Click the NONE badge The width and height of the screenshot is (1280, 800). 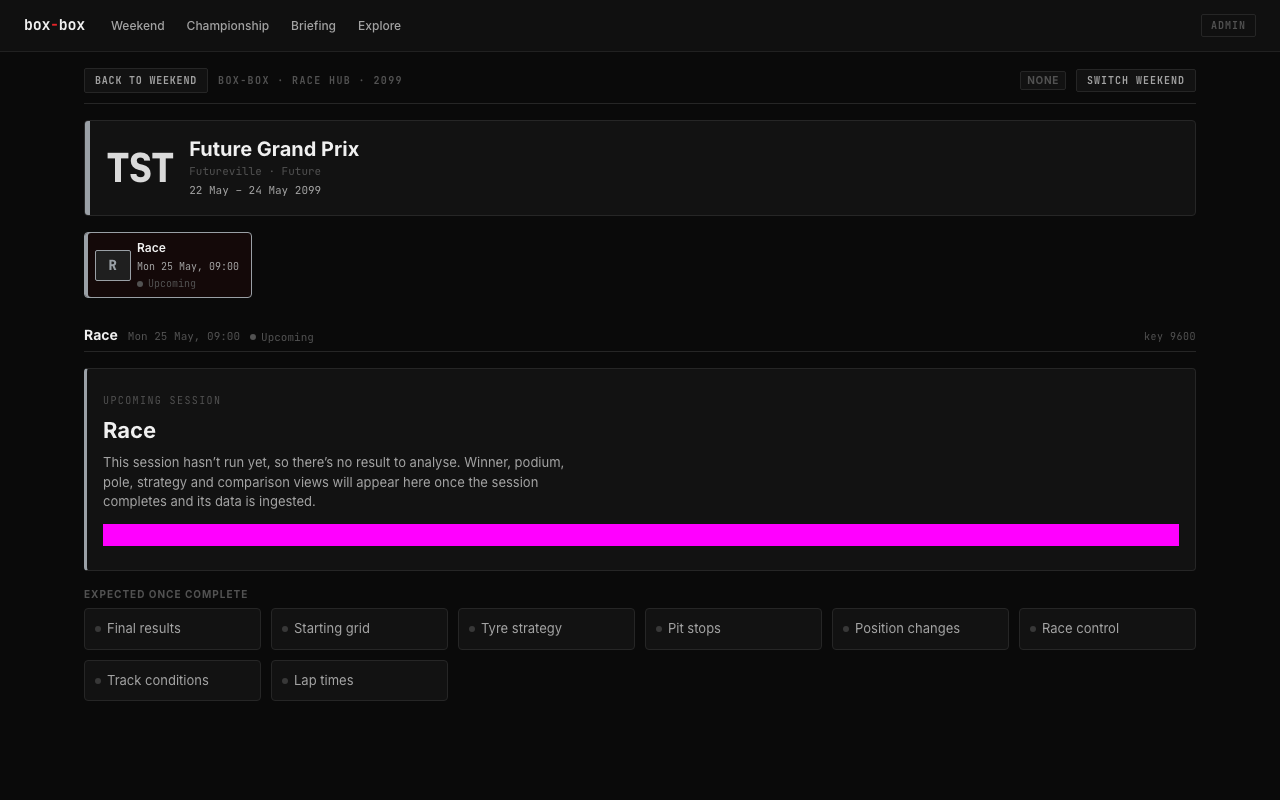1043,80
